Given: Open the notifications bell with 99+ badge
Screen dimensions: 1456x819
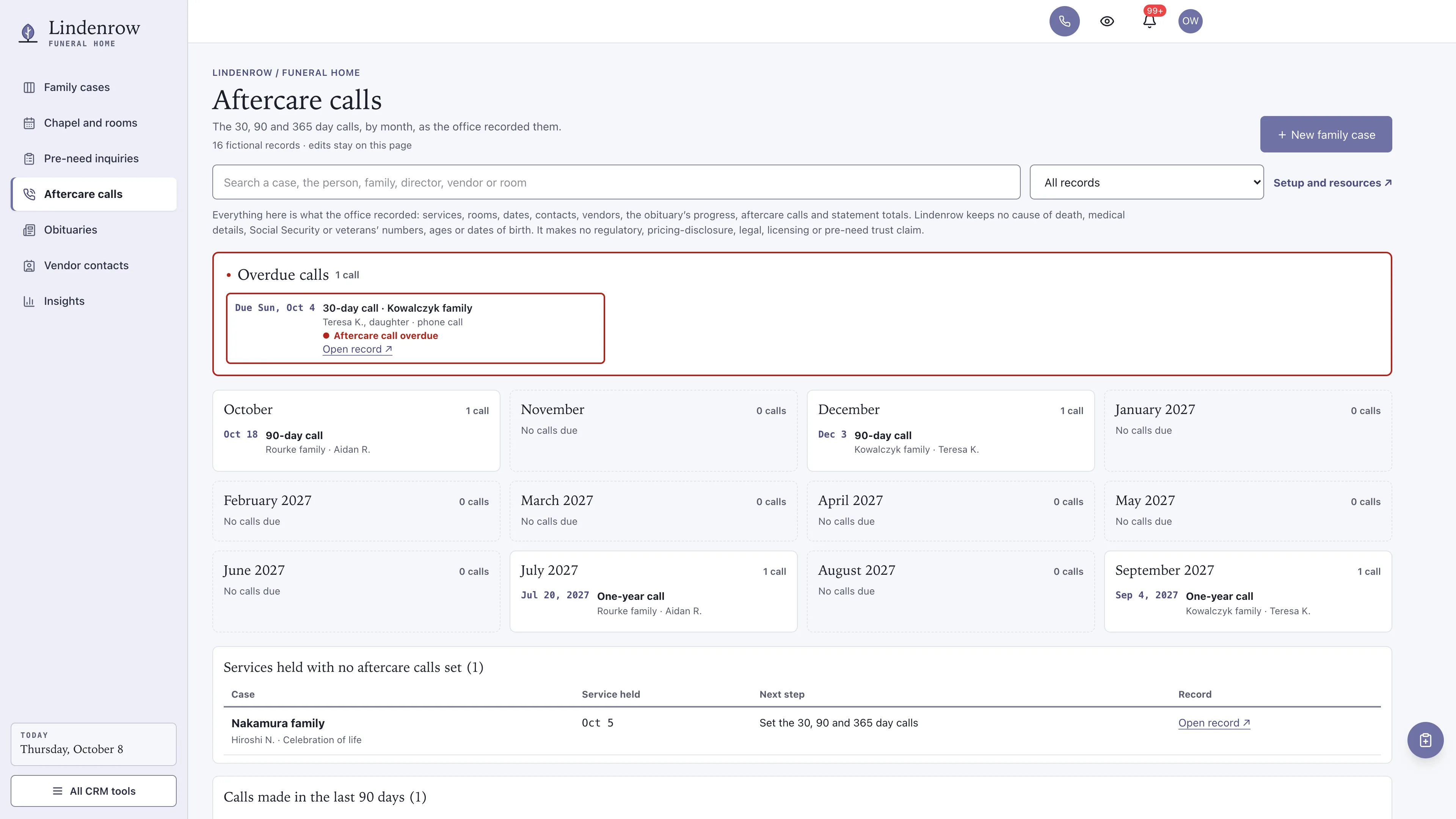Looking at the screenshot, I should [1149, 22].
